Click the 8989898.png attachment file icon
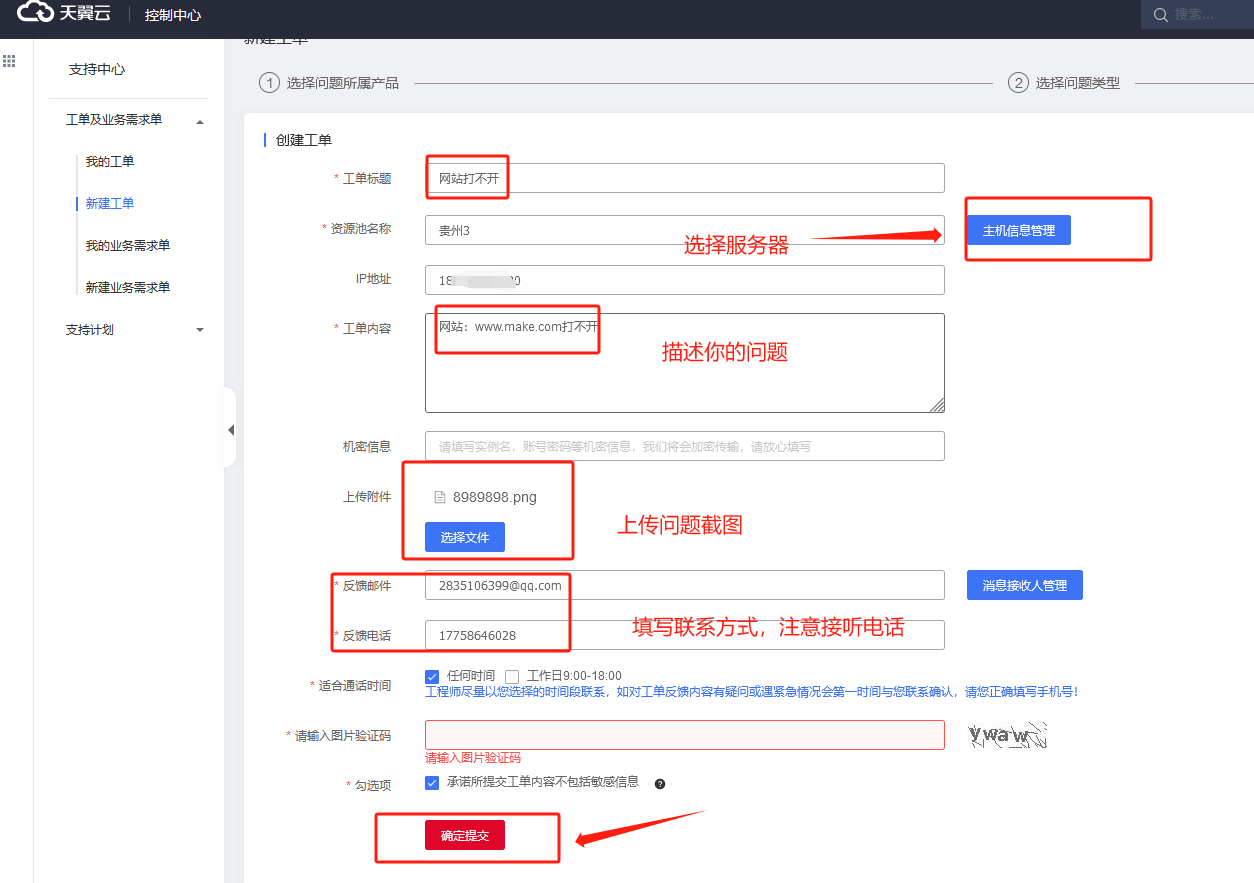This screenshot has width=1254, height=883. [439, 497]
